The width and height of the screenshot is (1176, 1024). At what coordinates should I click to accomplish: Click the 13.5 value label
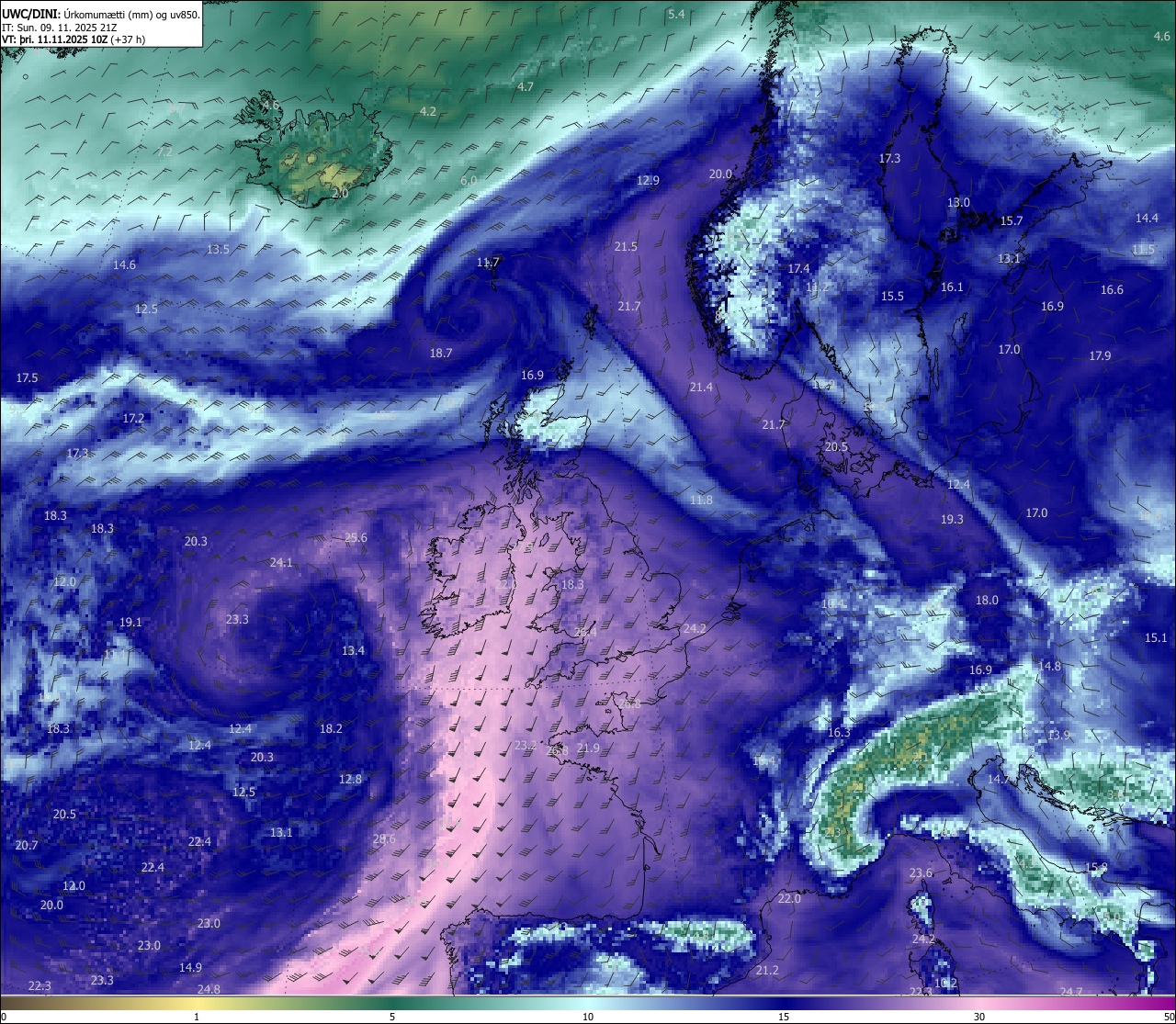click(219, 249)
